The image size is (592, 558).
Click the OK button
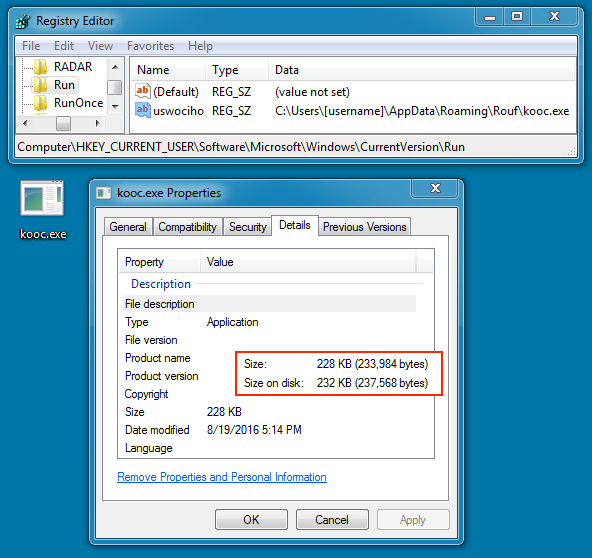251,519
